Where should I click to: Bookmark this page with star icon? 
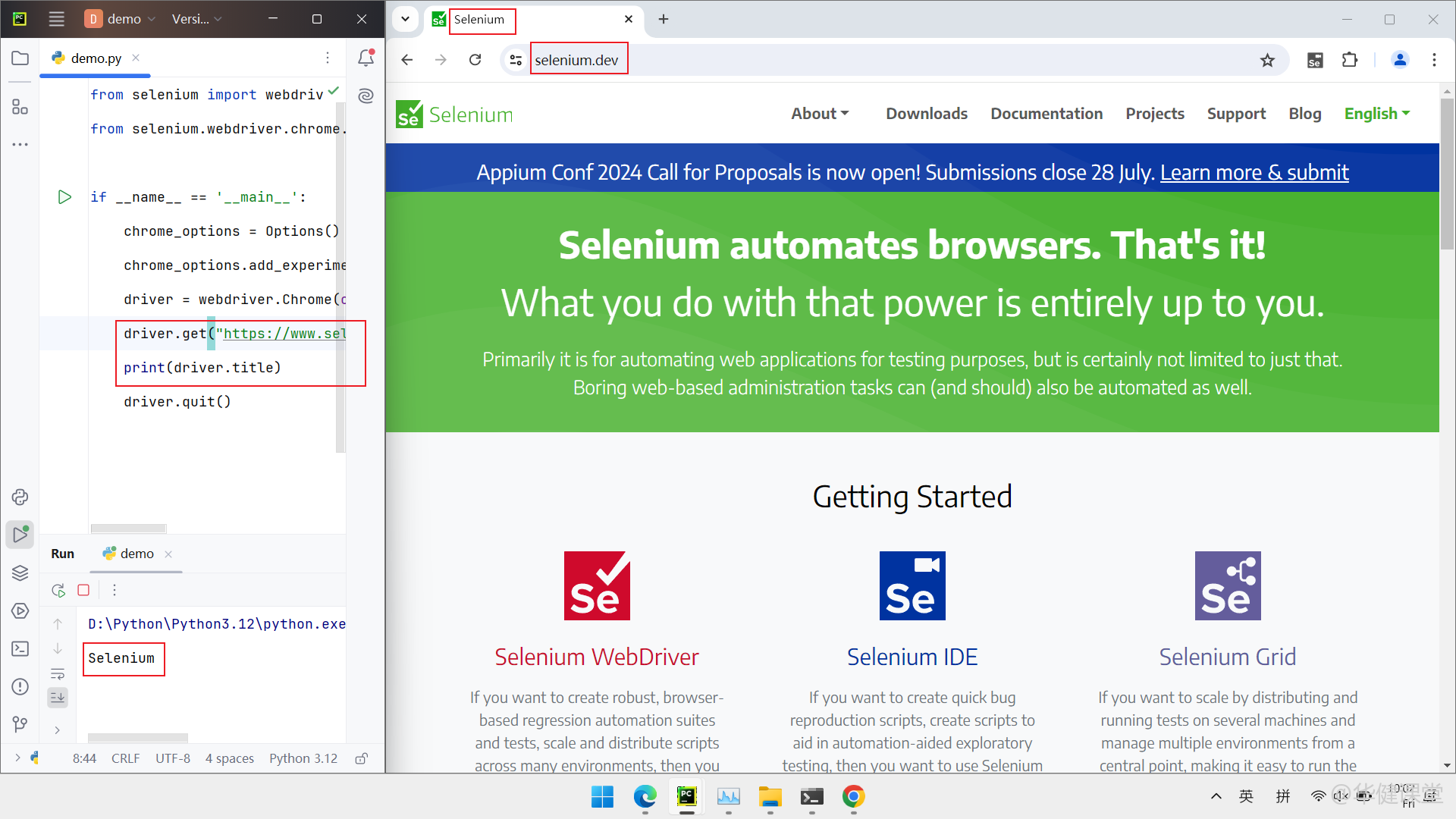1267,60
